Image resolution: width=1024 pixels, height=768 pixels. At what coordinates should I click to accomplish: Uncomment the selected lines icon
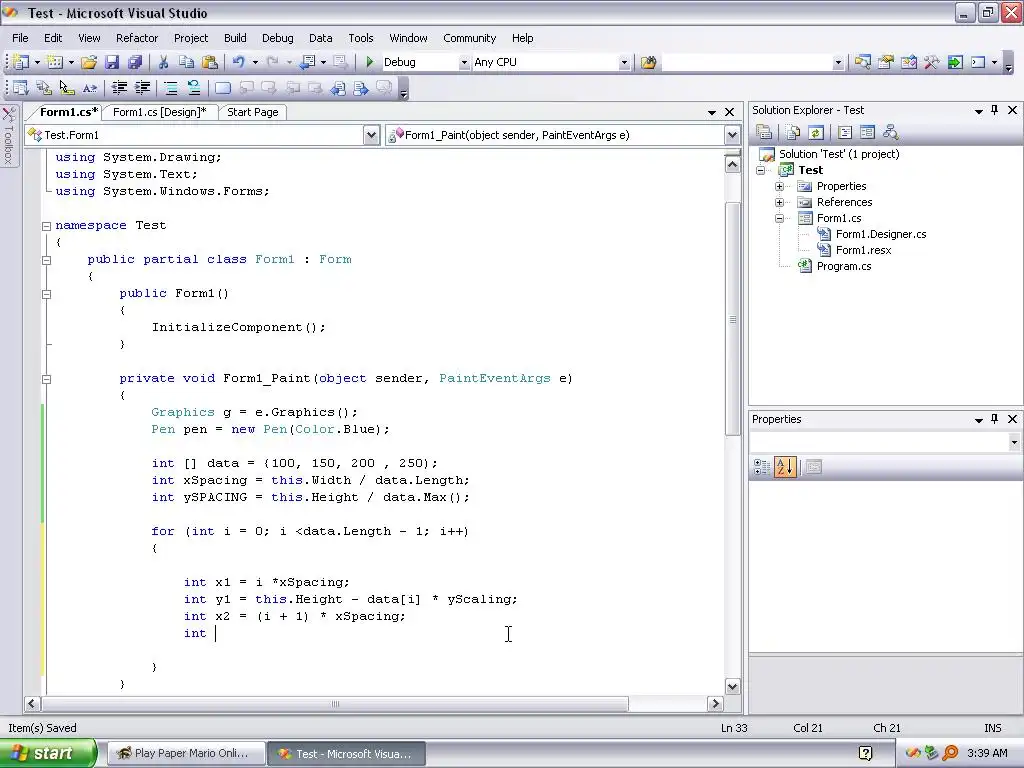coord(194,88)
